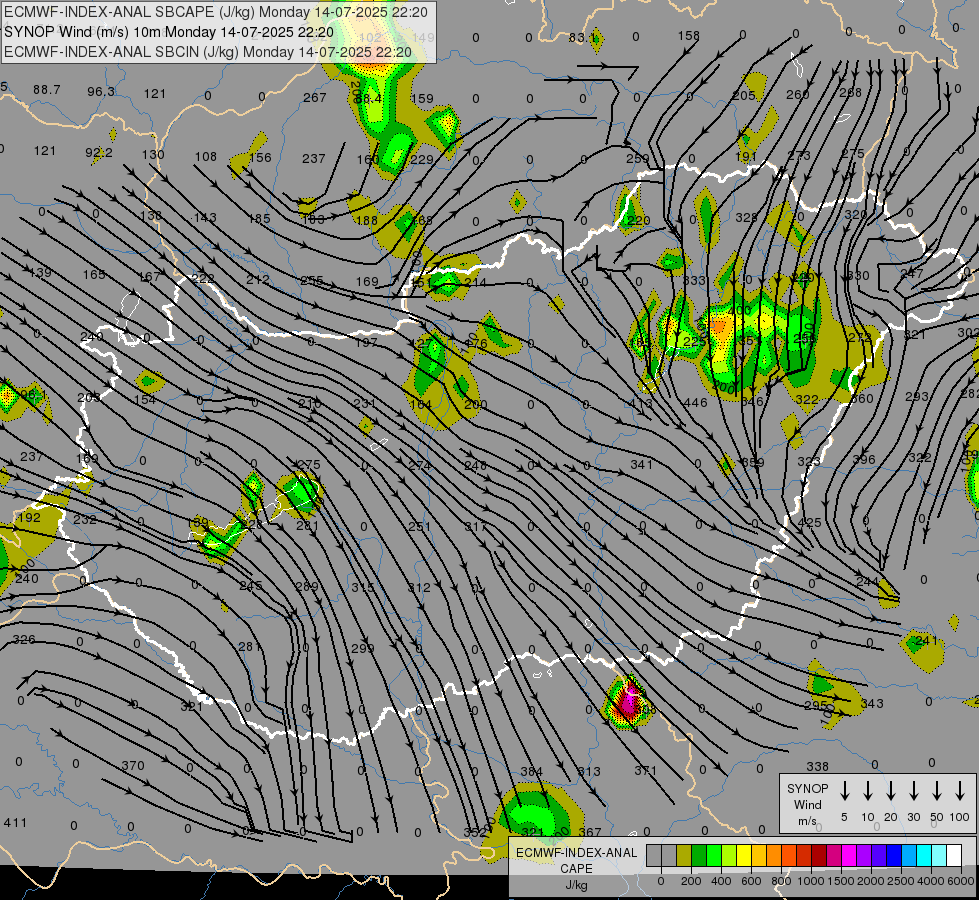Click the map value 338
Image resolution: width=979 pixels, height=900 pixels.
(817, 766)
